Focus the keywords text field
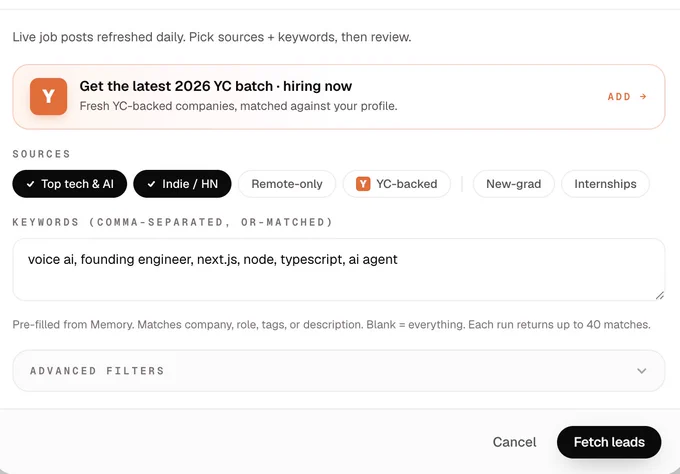Image resolution: width=680 pixels, height=474 pixels. tap(339, 269)
